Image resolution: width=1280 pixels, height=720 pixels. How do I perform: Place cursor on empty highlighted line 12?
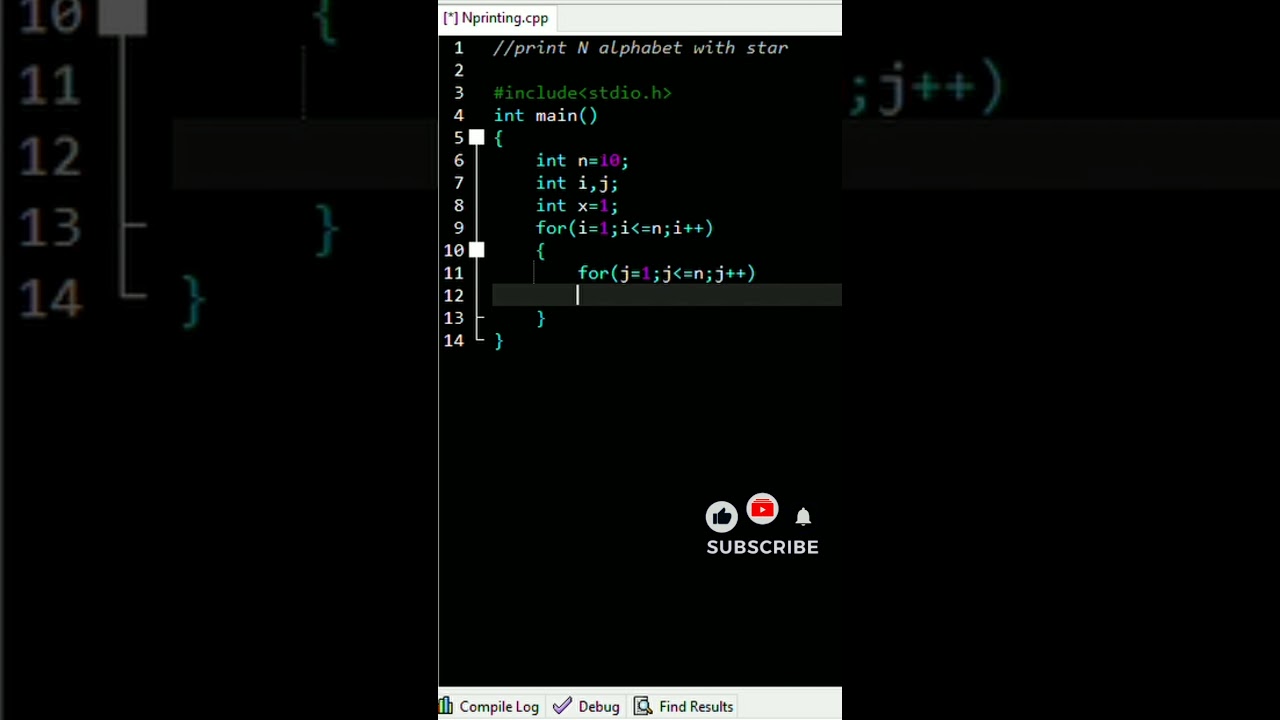pos(667,295)
